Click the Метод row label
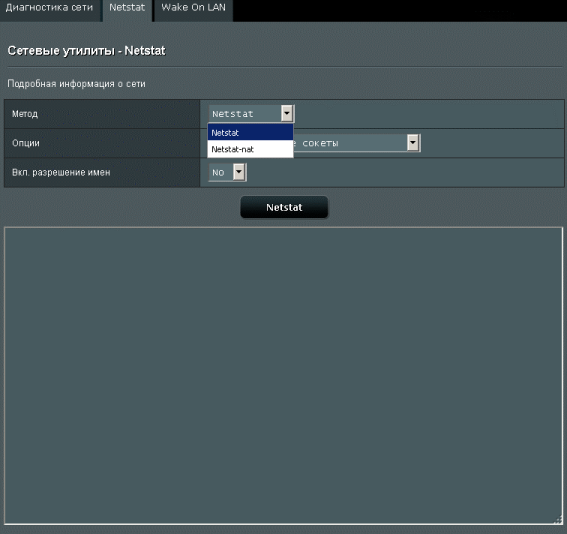 pos(25,114)
